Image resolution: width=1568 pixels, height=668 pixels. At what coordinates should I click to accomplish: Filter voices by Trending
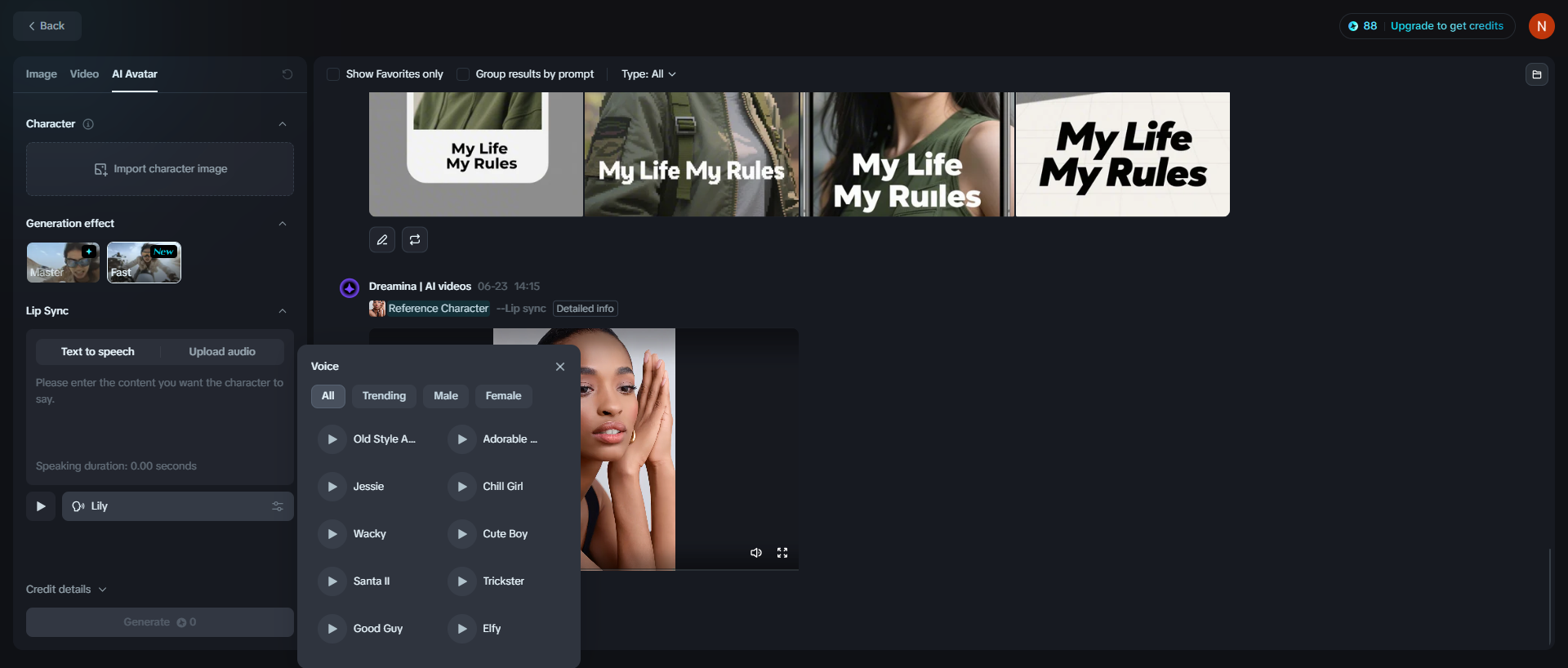coord(384,396)
